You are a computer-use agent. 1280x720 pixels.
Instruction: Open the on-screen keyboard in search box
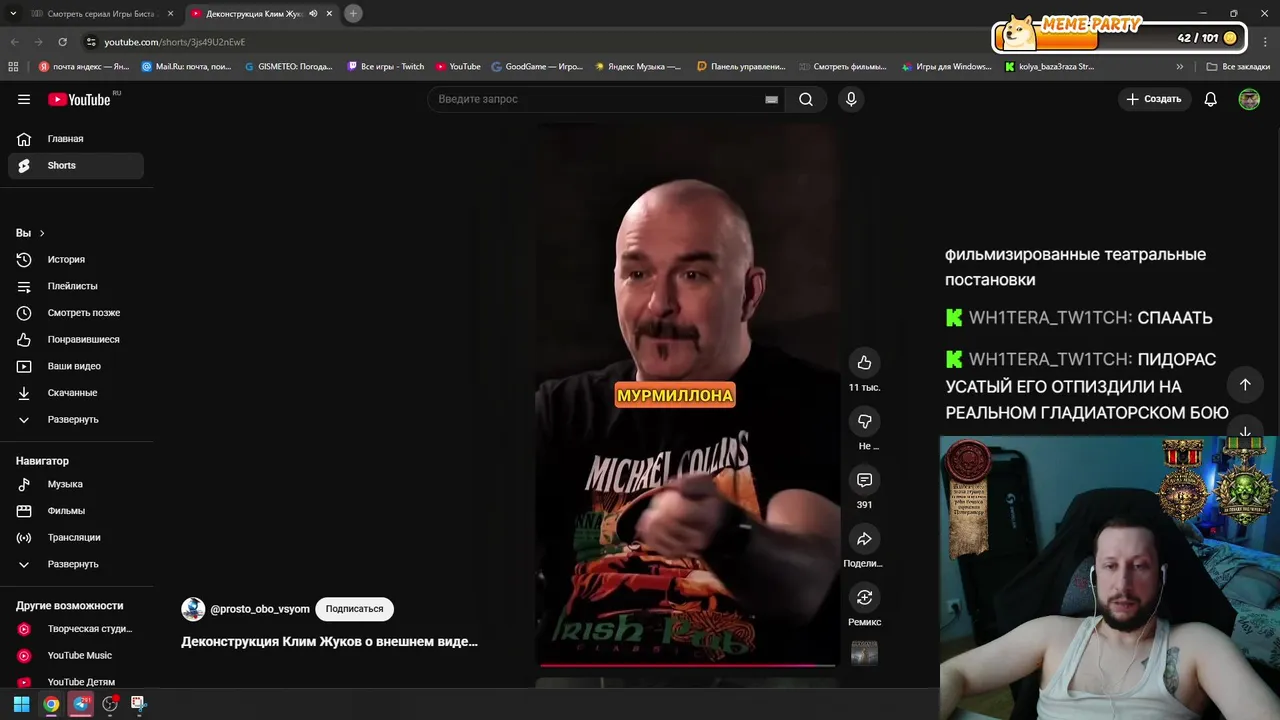click(x=771, y=99)
